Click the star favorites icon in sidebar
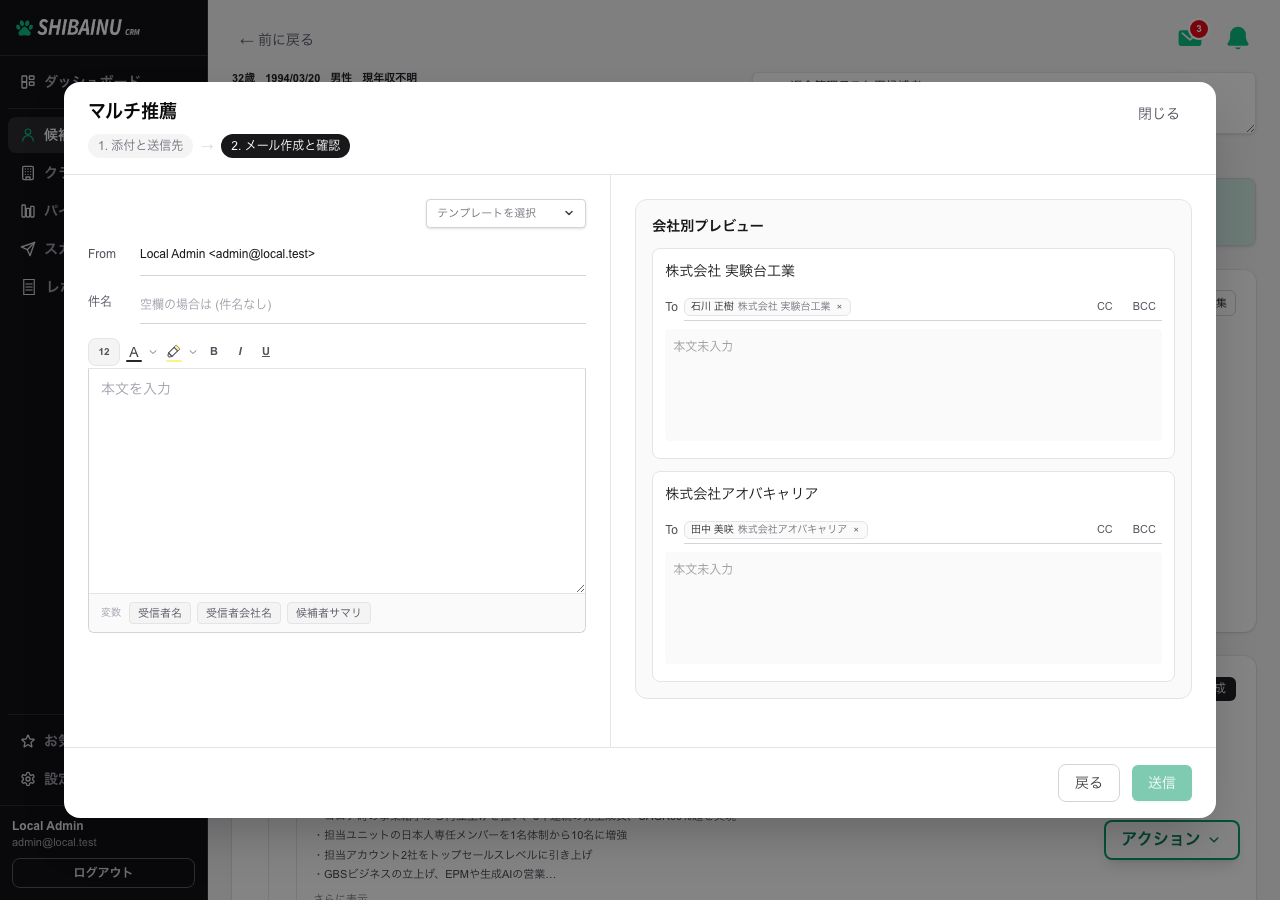 [28, 741]
